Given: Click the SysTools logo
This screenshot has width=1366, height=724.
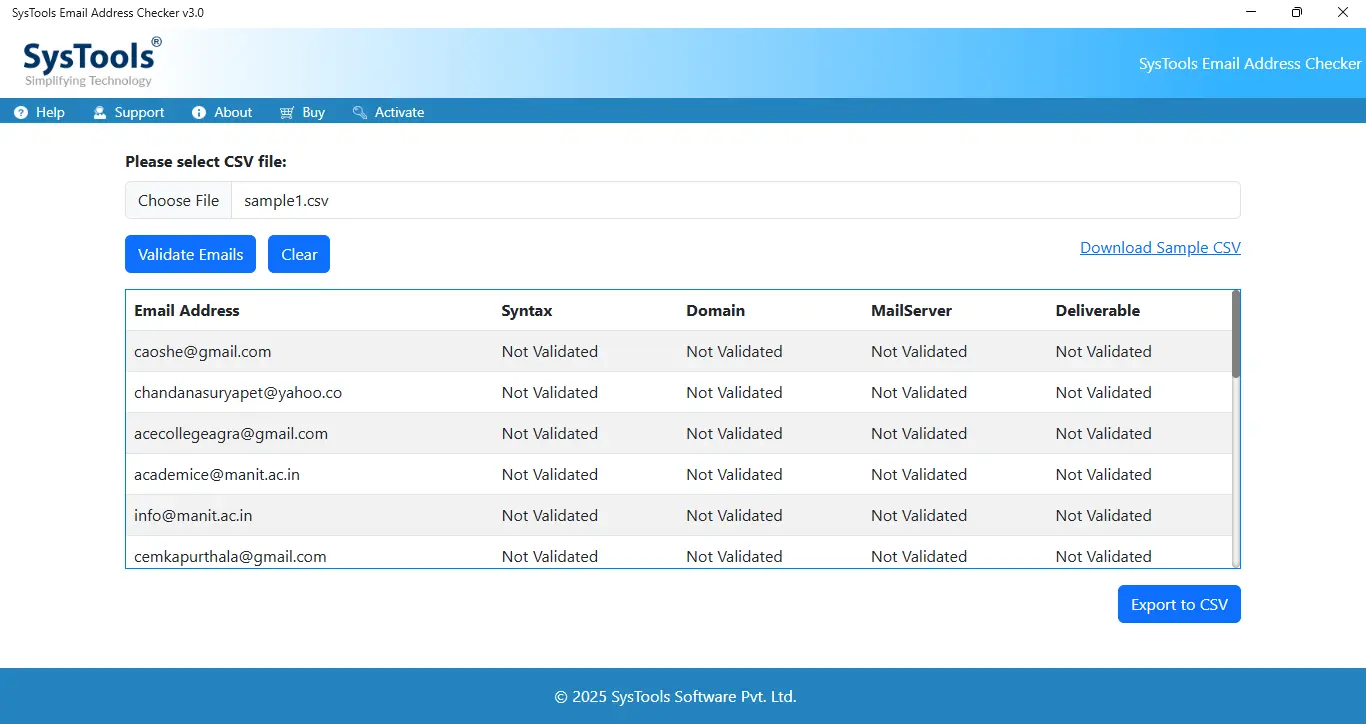Looking at the screenshot, I should pyautogui.click(x=91, y=63).
